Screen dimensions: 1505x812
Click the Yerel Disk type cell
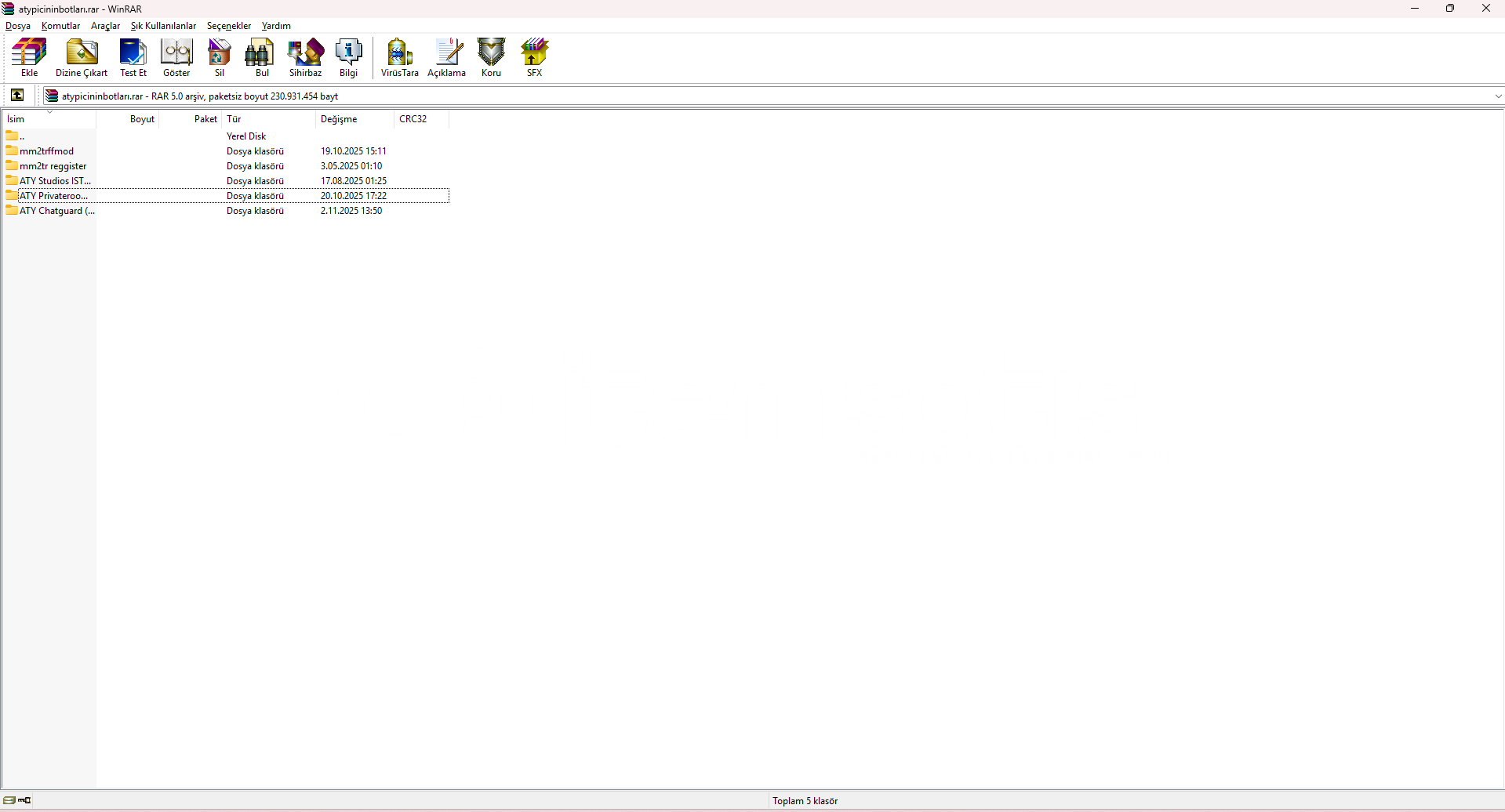(246, 136)
